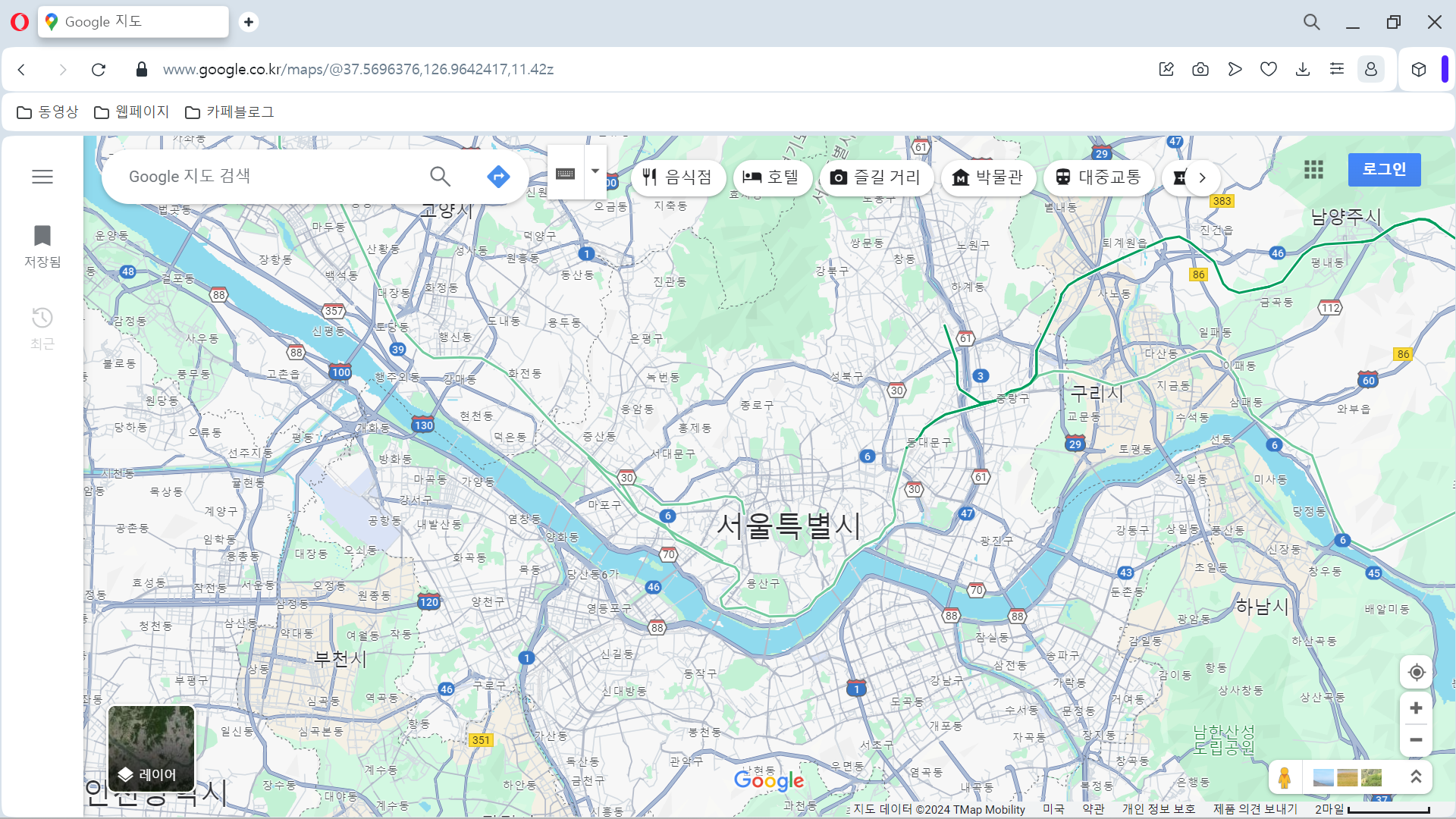Open the Google apps grid
This screenshot has width=1456, height=819.
(1313, 170)
